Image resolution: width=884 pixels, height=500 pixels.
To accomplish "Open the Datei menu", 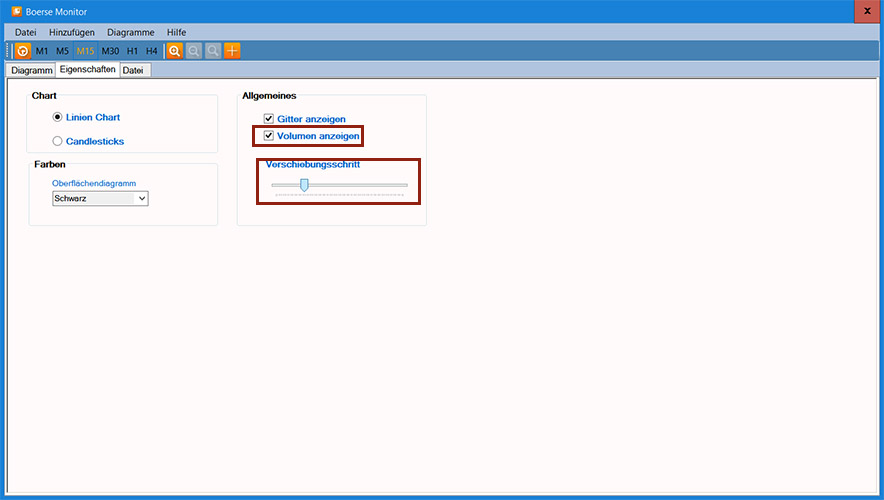I will 25,32.
